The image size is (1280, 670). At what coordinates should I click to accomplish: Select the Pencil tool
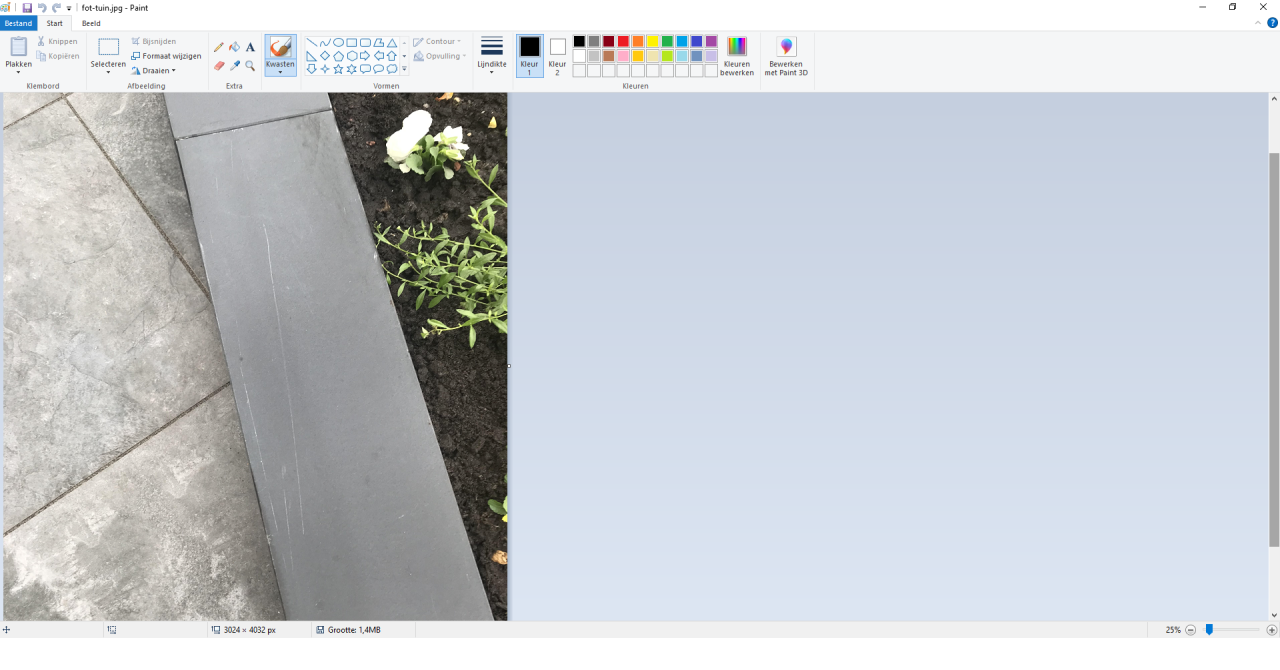pos(219,47)
